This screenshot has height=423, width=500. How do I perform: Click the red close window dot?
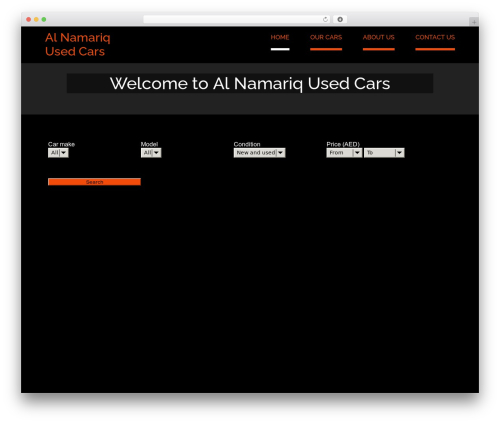coord(29,20)
